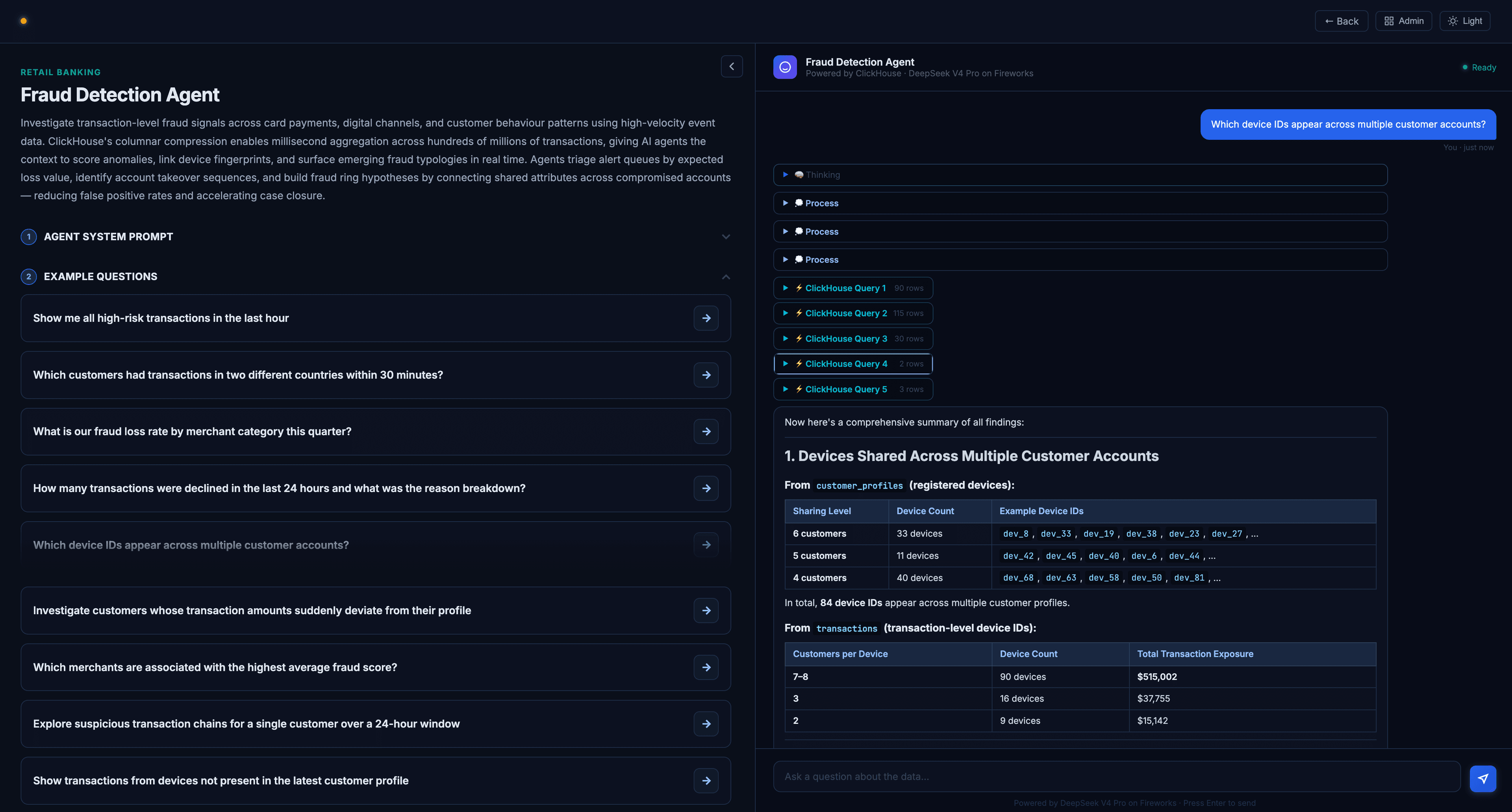Image resolution: width=1512 pixels, height=812 pixels.
Task: Click the dev_8 device ID
Action: pos(1015,534)
